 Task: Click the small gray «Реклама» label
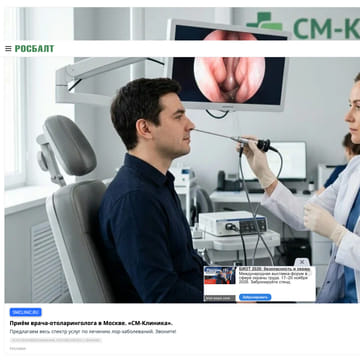tap(18, 348)
